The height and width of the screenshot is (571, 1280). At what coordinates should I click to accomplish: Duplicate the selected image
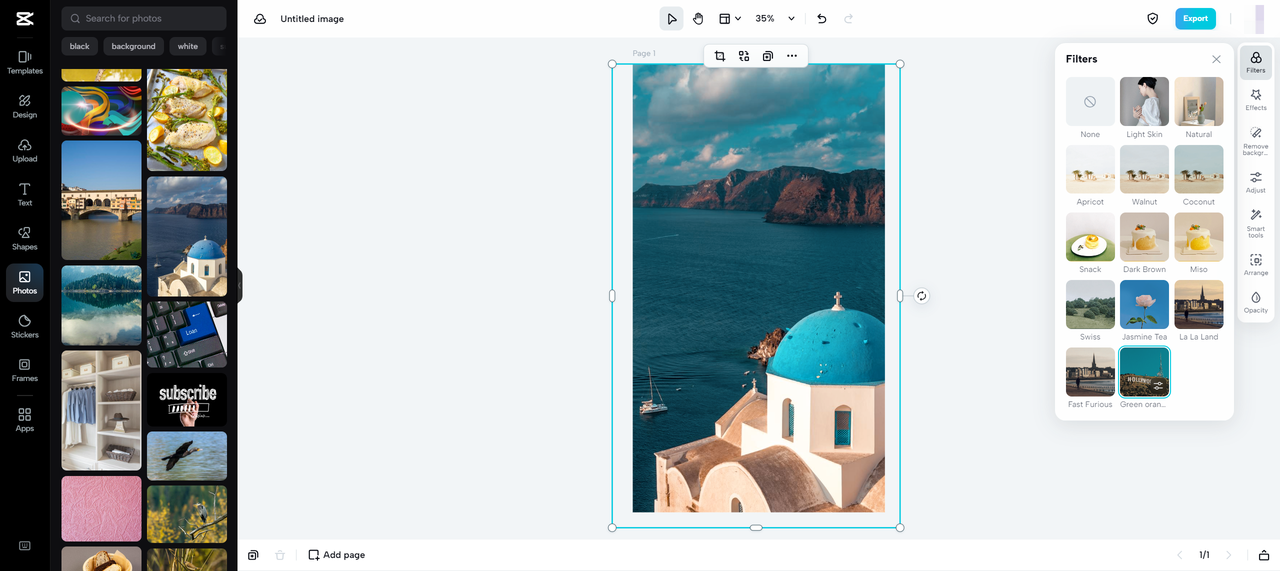coord(768,56)
